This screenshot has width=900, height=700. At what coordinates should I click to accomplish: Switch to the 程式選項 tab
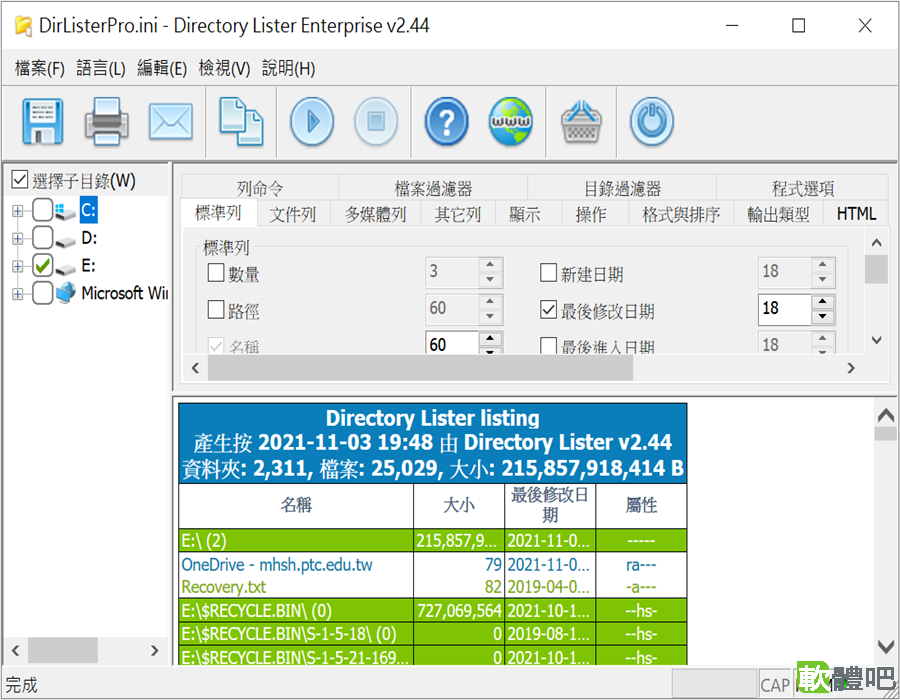point(802,188)
